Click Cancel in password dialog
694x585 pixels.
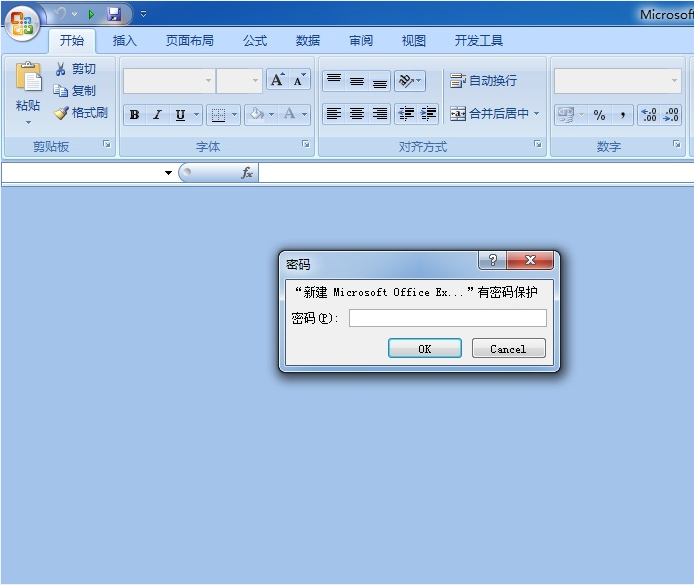click(509, 348)
